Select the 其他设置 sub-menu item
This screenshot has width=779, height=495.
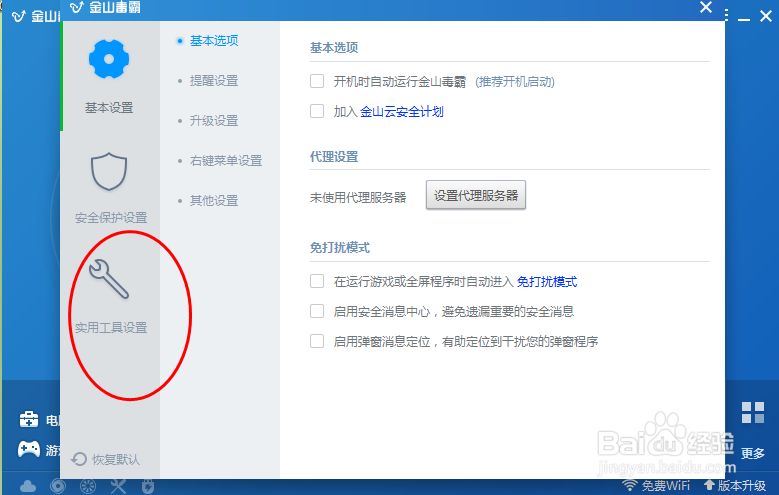click(214, 201)
